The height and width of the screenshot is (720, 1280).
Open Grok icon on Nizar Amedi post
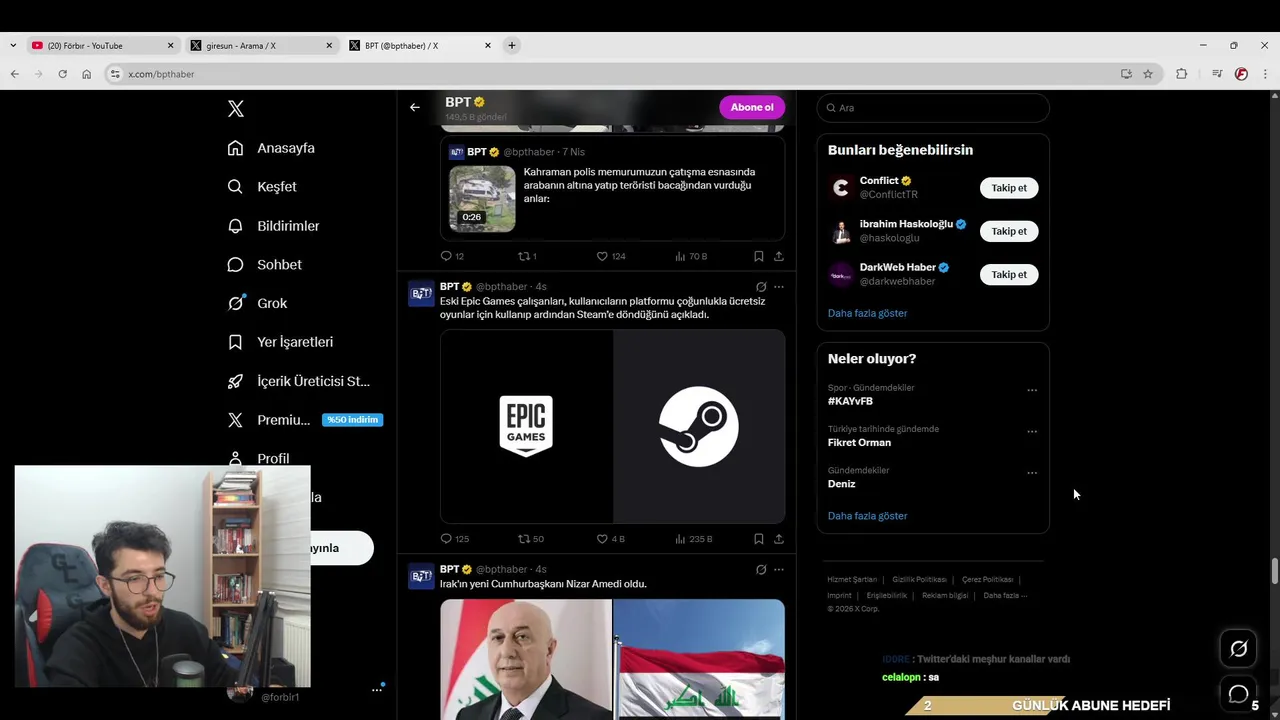coord(761,570)
